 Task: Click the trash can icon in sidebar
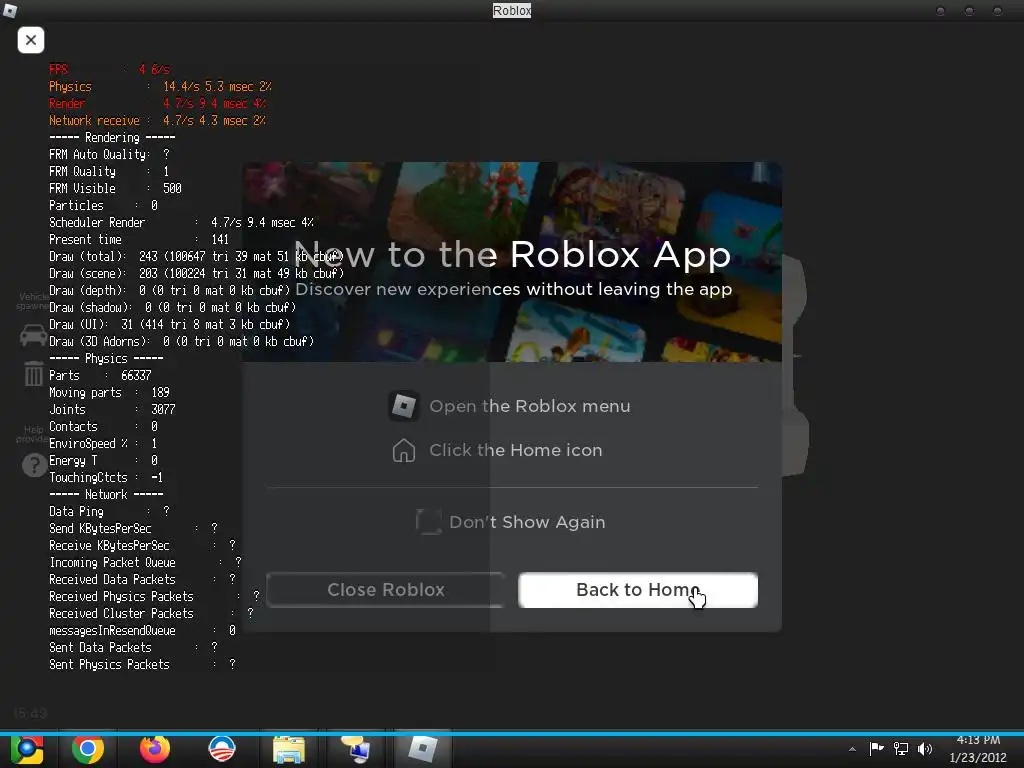tap(33, 374)
